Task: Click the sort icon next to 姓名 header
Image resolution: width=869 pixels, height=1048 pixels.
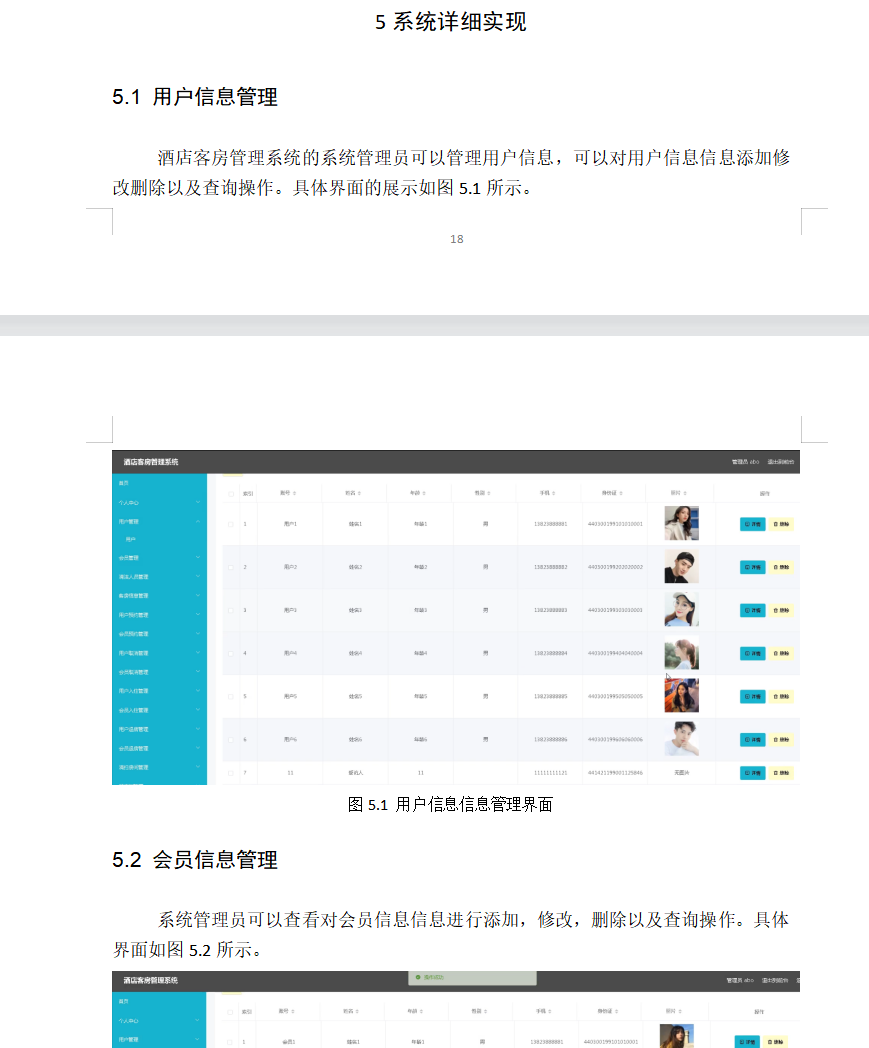Action: pyautogui.click(x=361, y=491)
